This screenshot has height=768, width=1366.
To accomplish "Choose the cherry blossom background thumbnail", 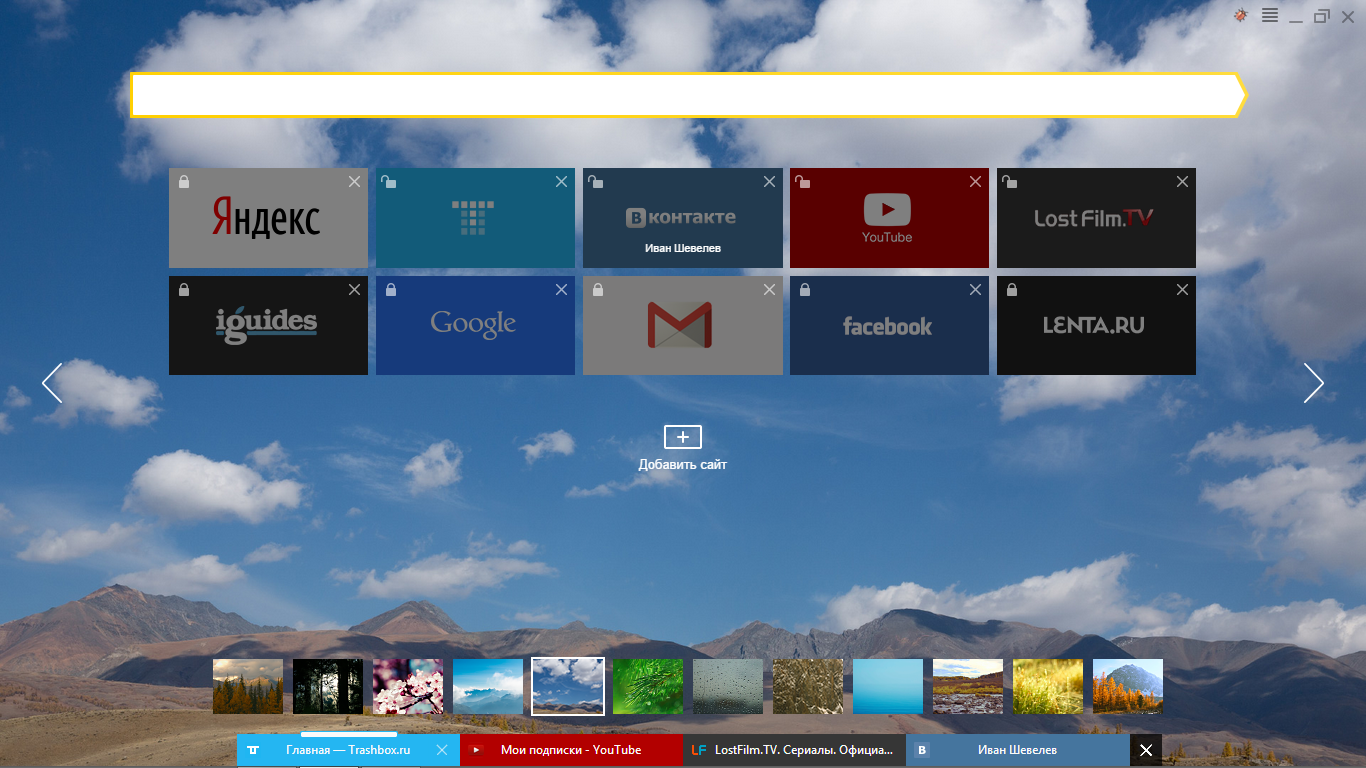I will (x=408, y=686).
